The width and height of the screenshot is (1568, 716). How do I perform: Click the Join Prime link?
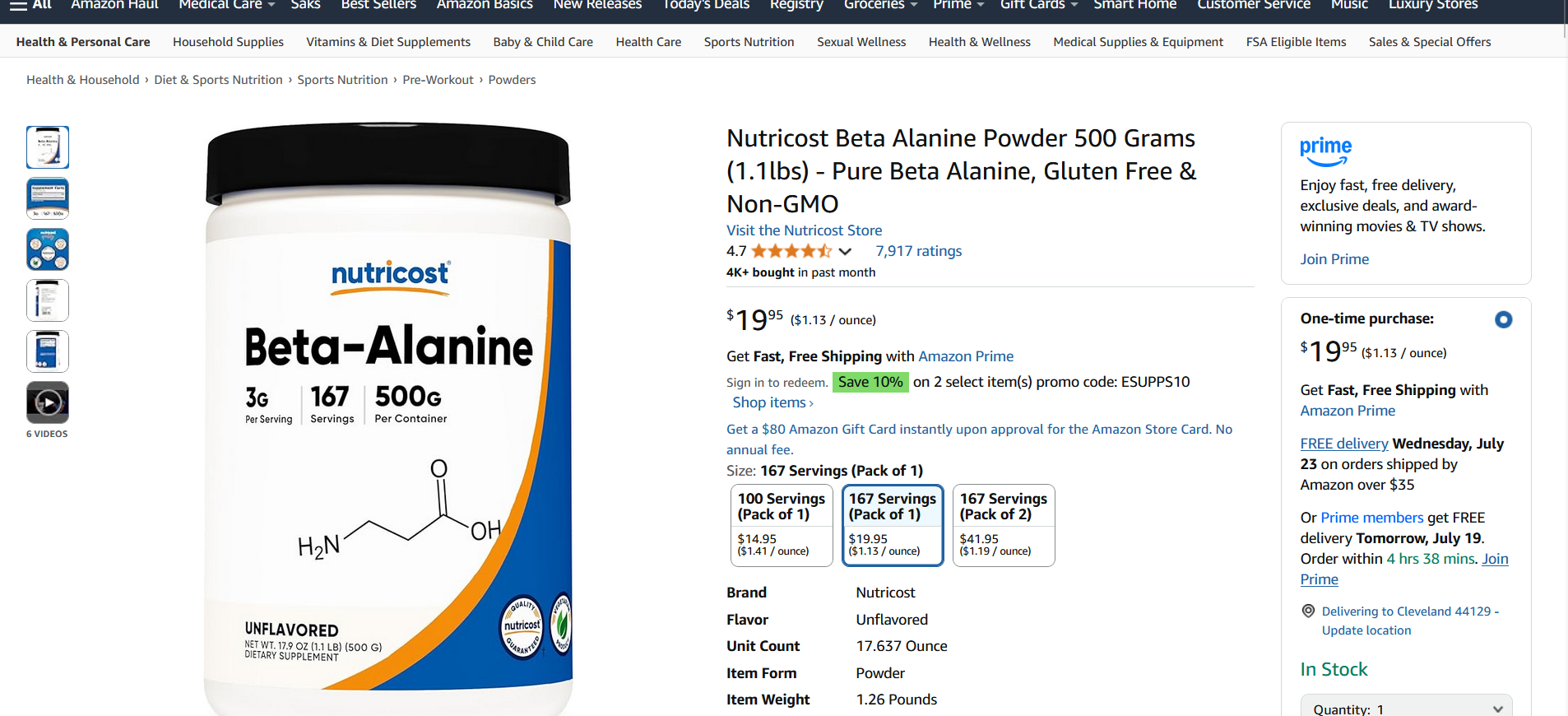(1334, 259)
